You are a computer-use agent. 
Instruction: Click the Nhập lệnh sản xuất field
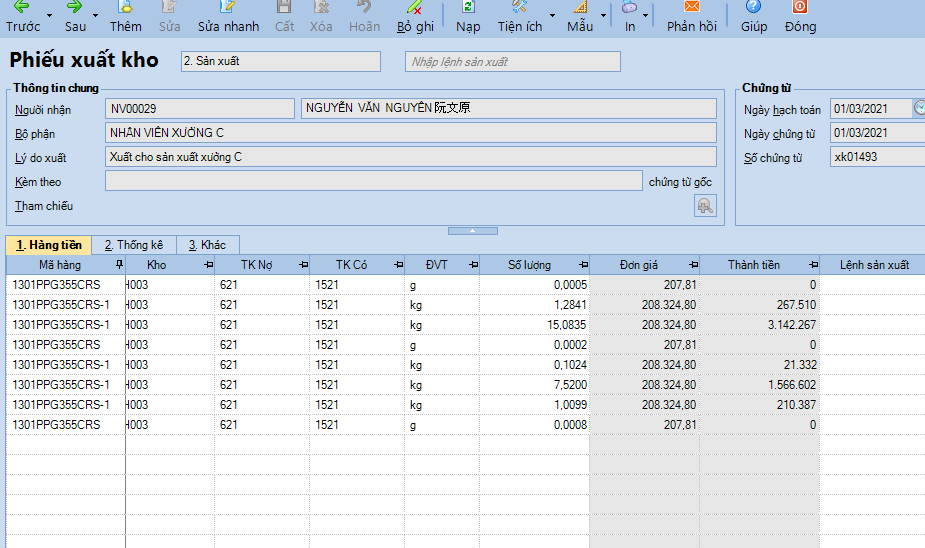[513, 61]
